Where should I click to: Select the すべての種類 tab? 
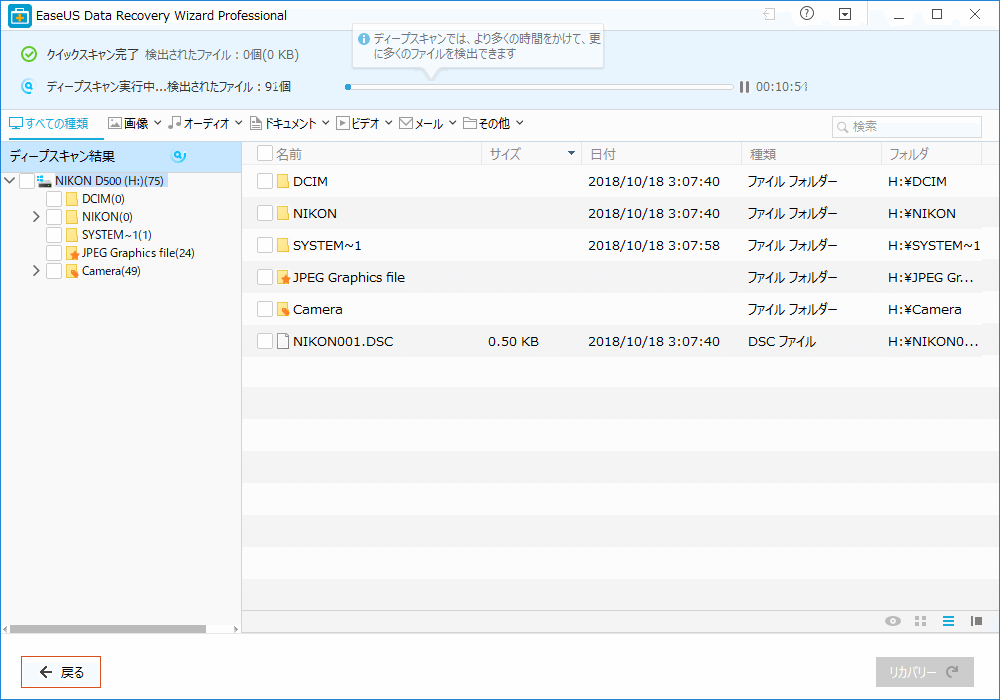click(x=49, y=123)
